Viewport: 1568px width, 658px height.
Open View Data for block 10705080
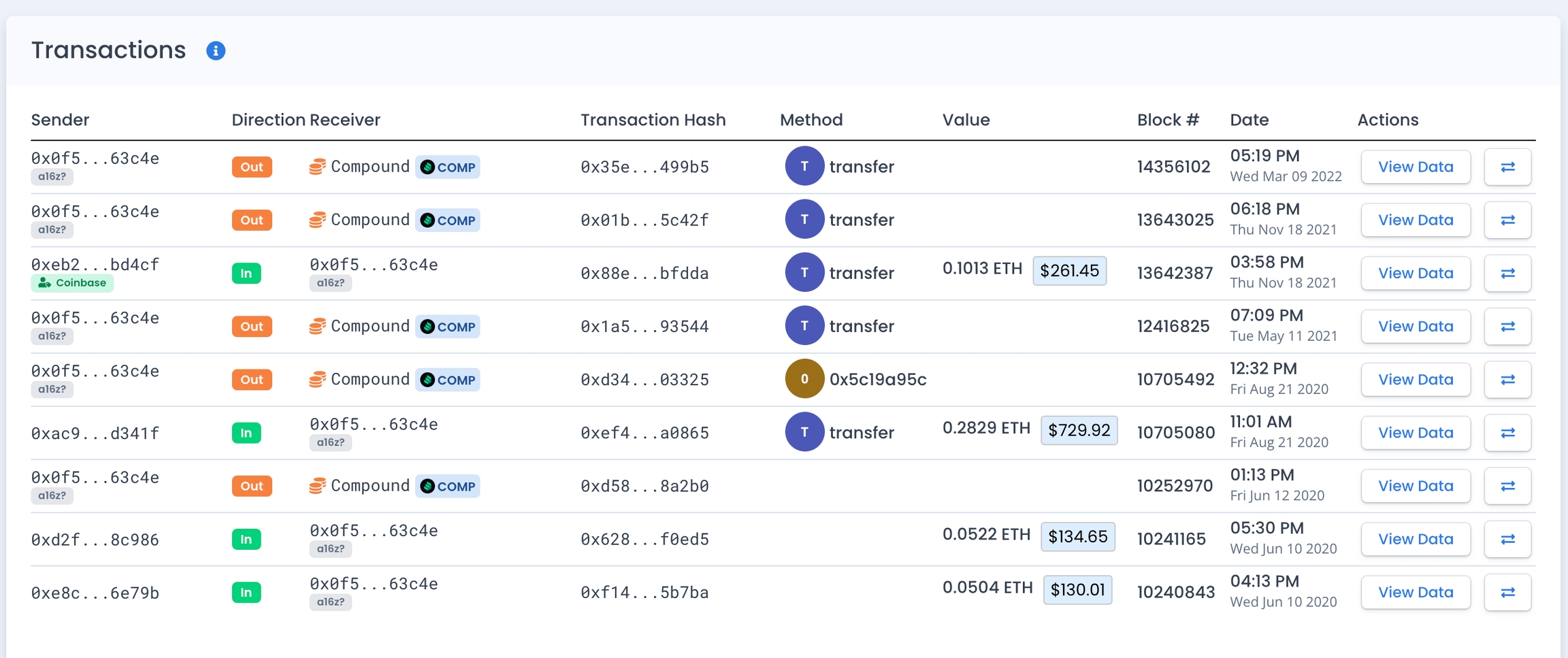pyautogui.click(x=1415, y=433)
